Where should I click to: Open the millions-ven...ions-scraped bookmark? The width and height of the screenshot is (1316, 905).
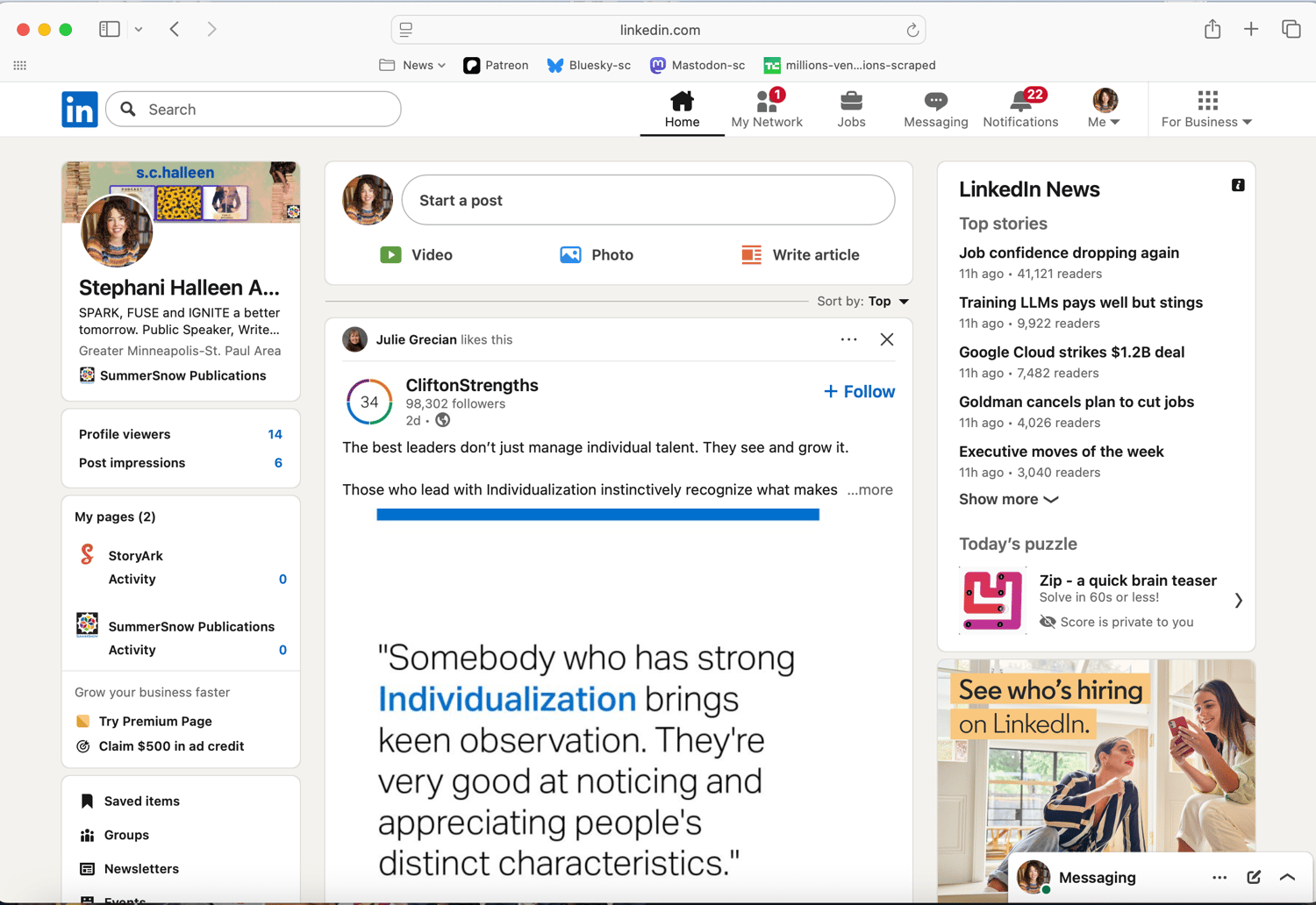tap(849, 65)
